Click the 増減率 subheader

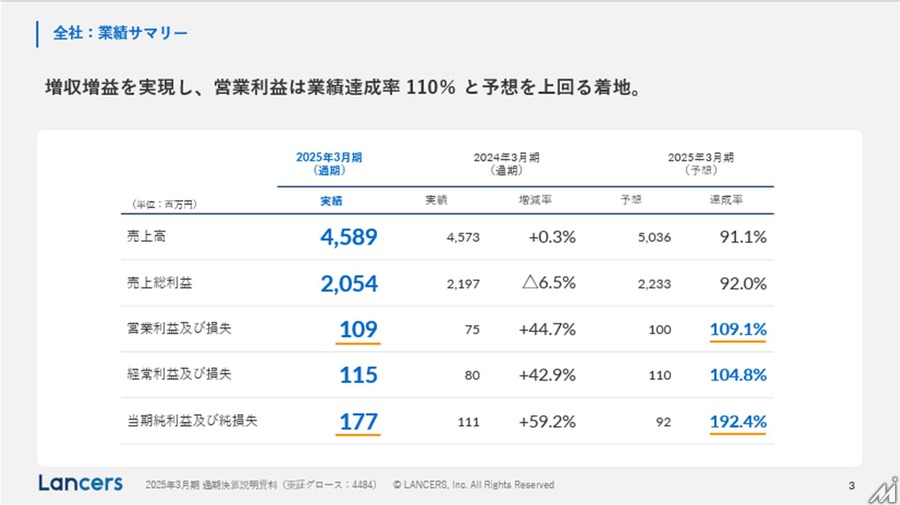(x=535, y=200)
